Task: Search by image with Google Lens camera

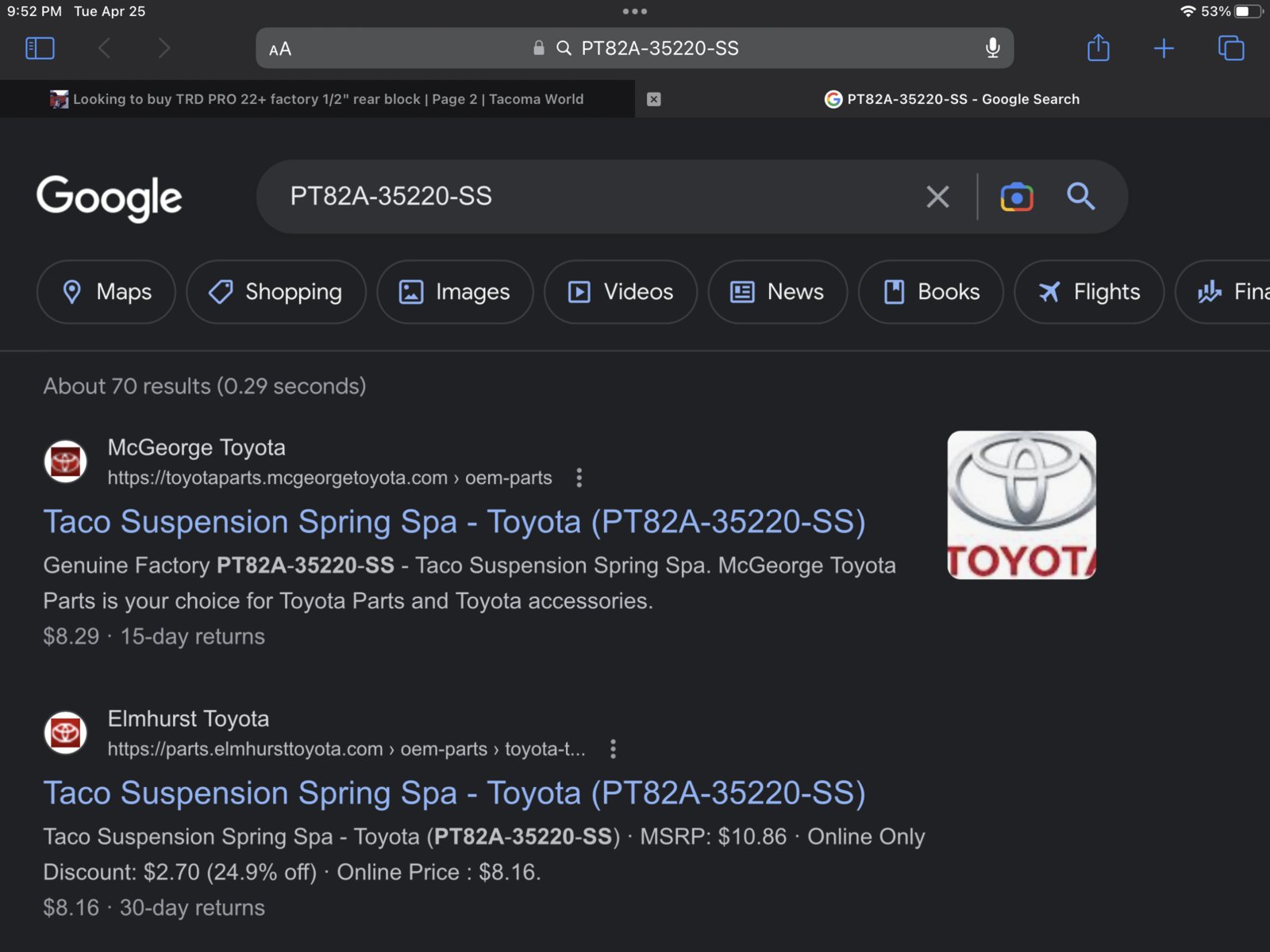Action: tap(1017, 197)
